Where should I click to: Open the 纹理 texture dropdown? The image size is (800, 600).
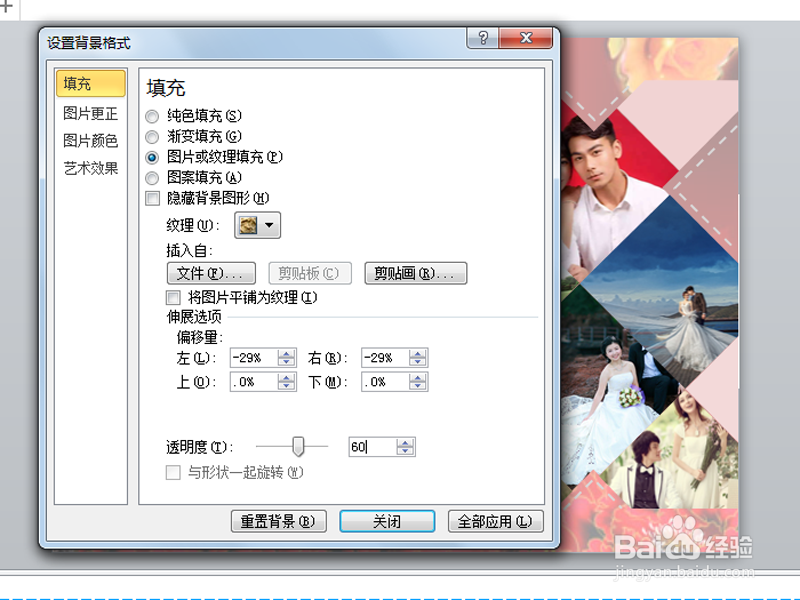[258, 225]
